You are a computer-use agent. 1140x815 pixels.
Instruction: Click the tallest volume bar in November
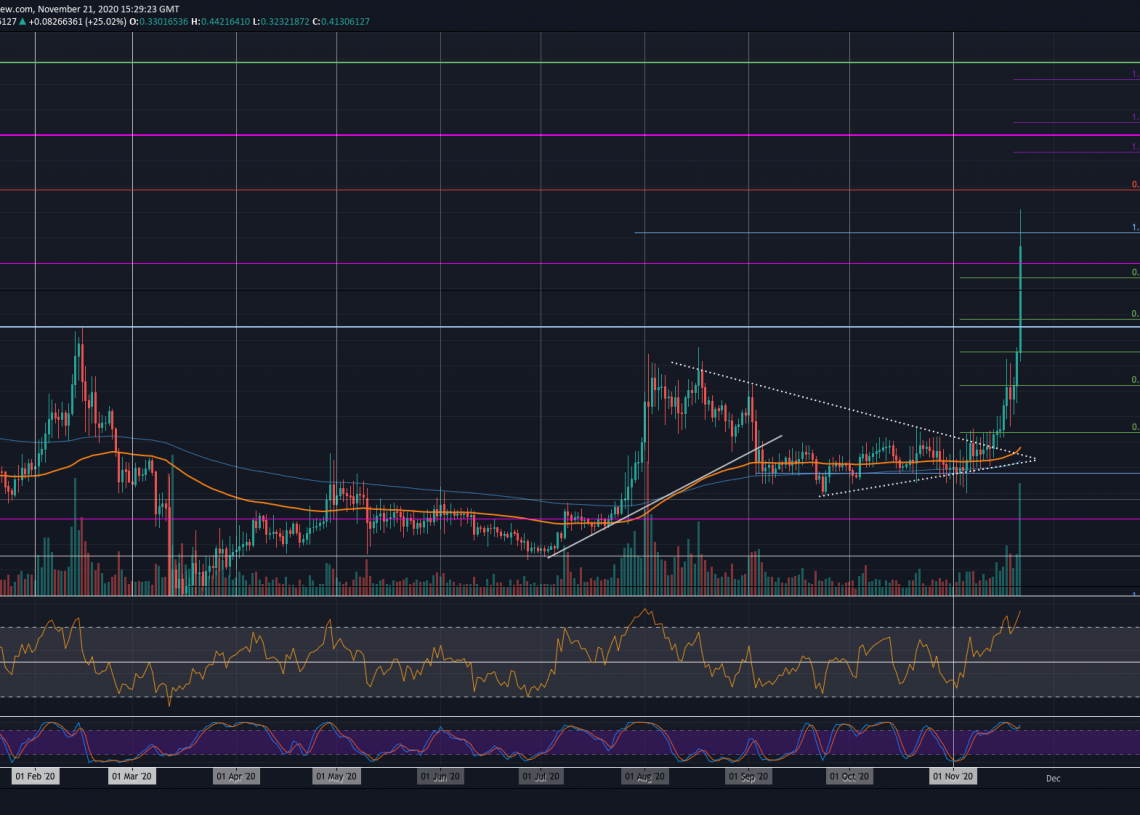[x=1019, y=540]
